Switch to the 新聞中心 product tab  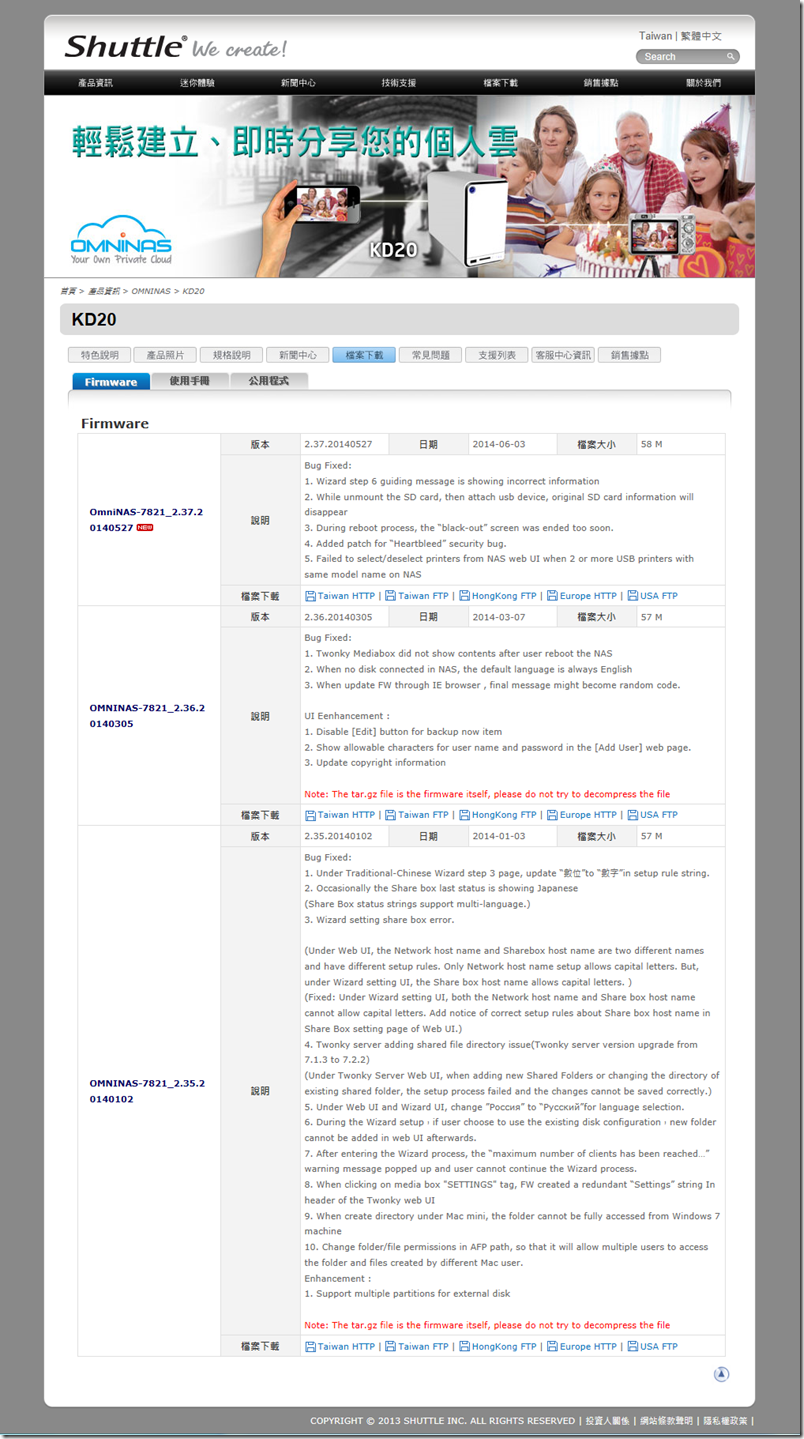coord(297,355)
